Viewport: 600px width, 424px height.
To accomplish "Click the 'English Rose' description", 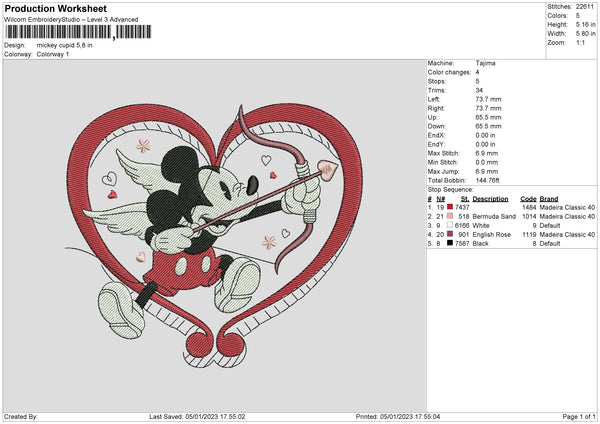I will tap(492, 235).
